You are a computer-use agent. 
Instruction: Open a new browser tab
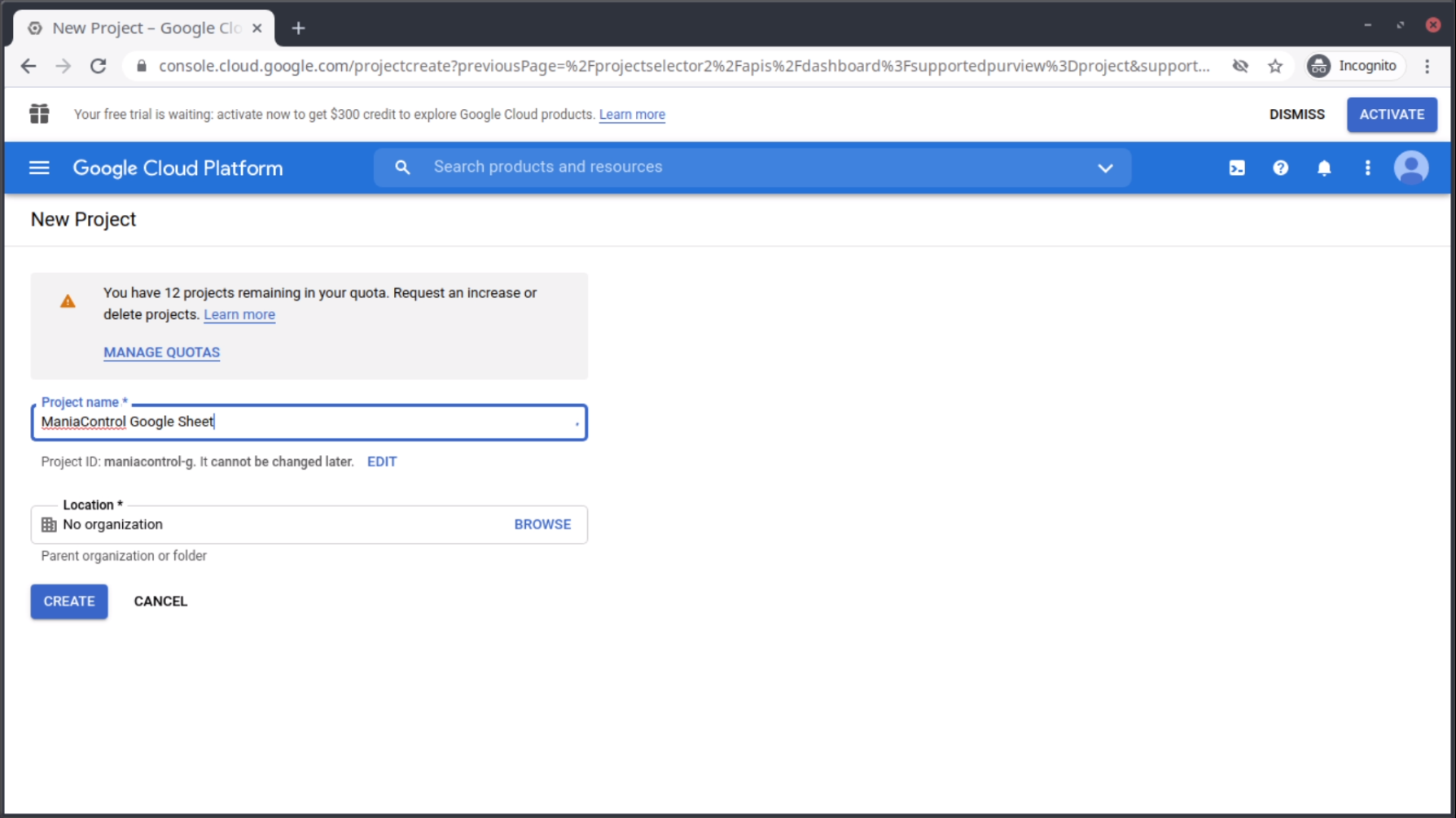(298, 28)
